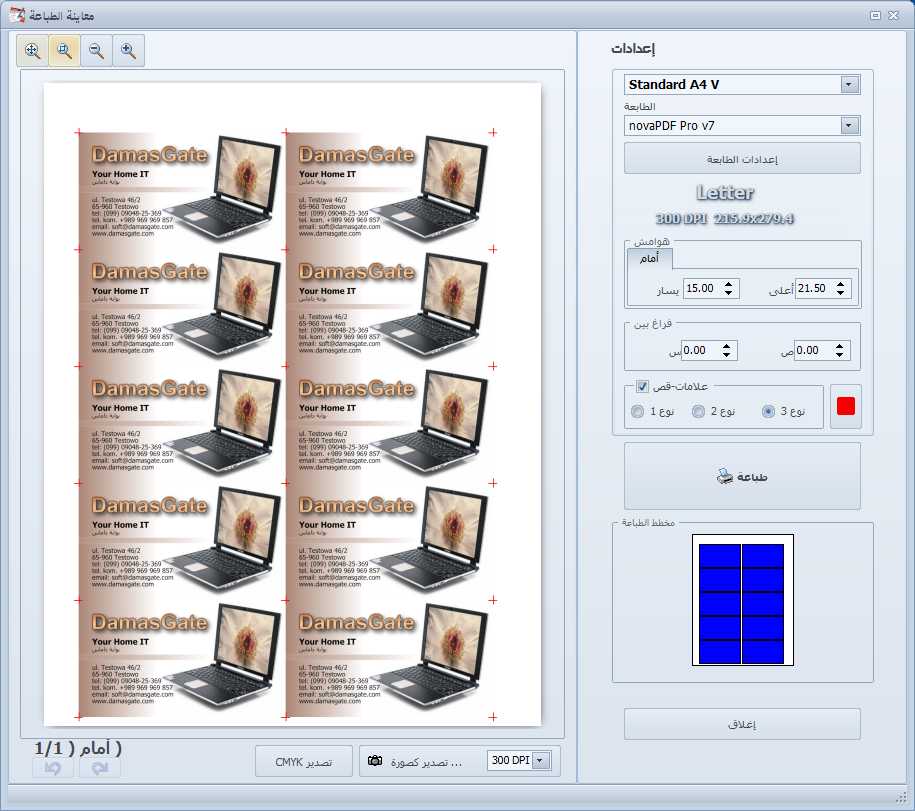This screenshot has height=811, width=915.
Task: Click the إعدادات settings heading
Action: coord(633,48)
